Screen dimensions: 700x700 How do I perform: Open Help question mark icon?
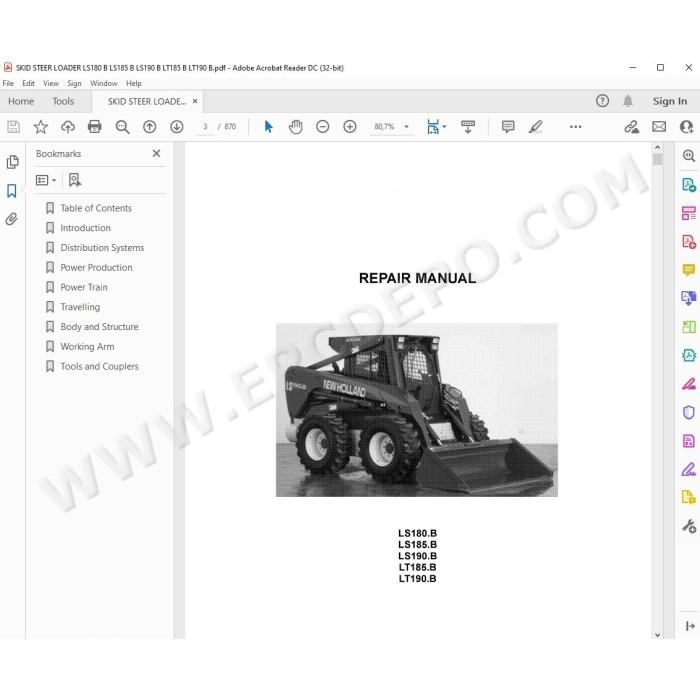(x=602, y=101)
